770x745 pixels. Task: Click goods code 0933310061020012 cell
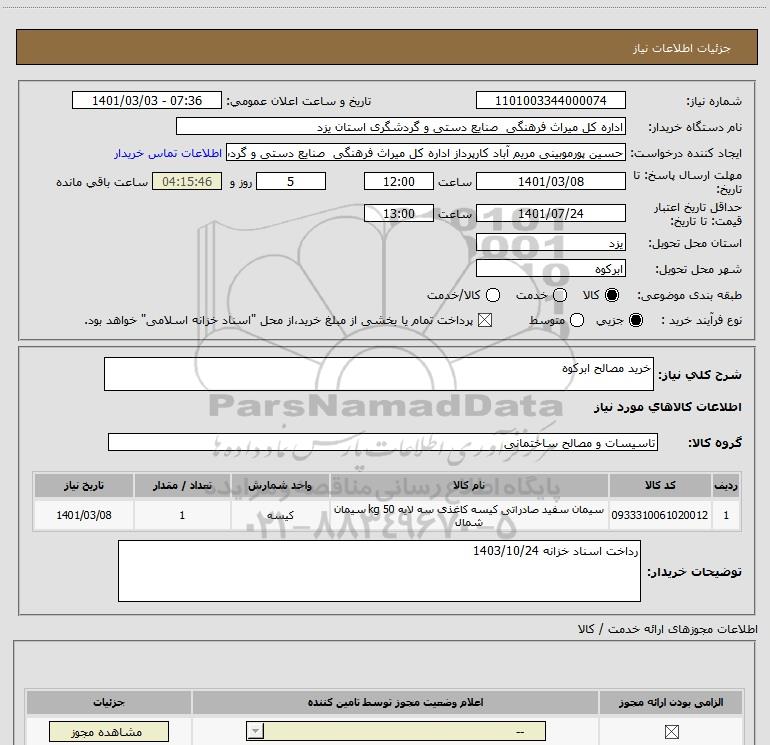point(660,515)
